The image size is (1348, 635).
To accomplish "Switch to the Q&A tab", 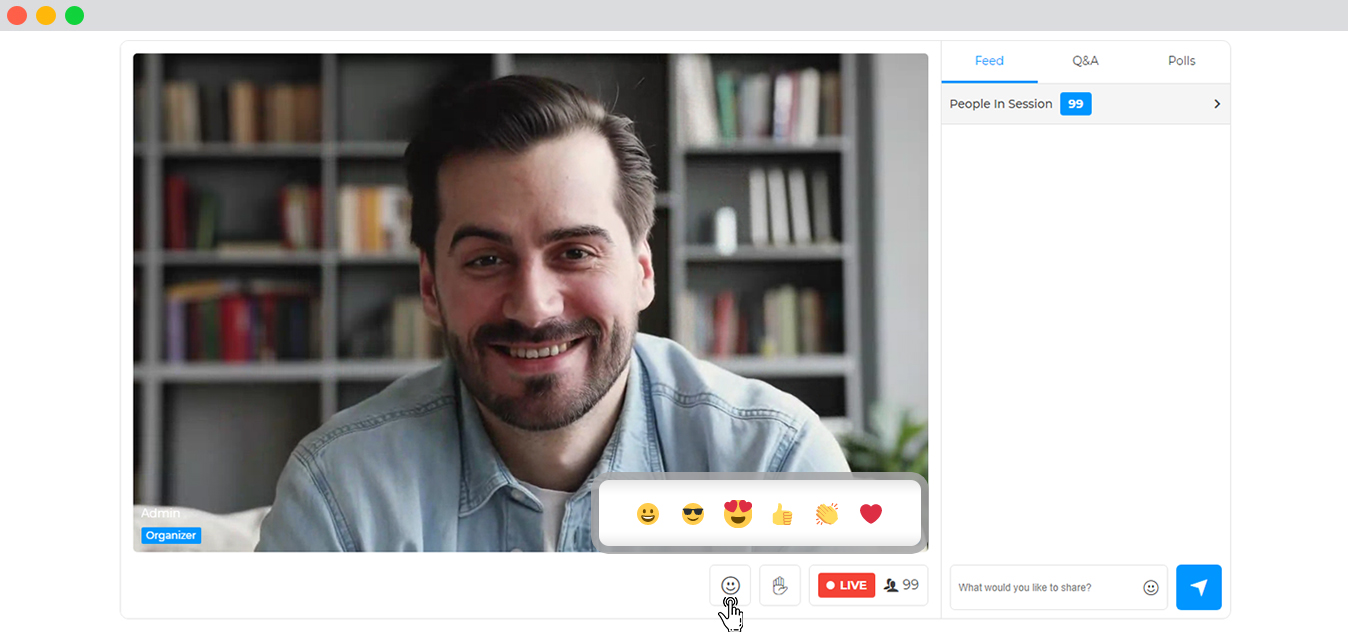I will coord(1085,61).
